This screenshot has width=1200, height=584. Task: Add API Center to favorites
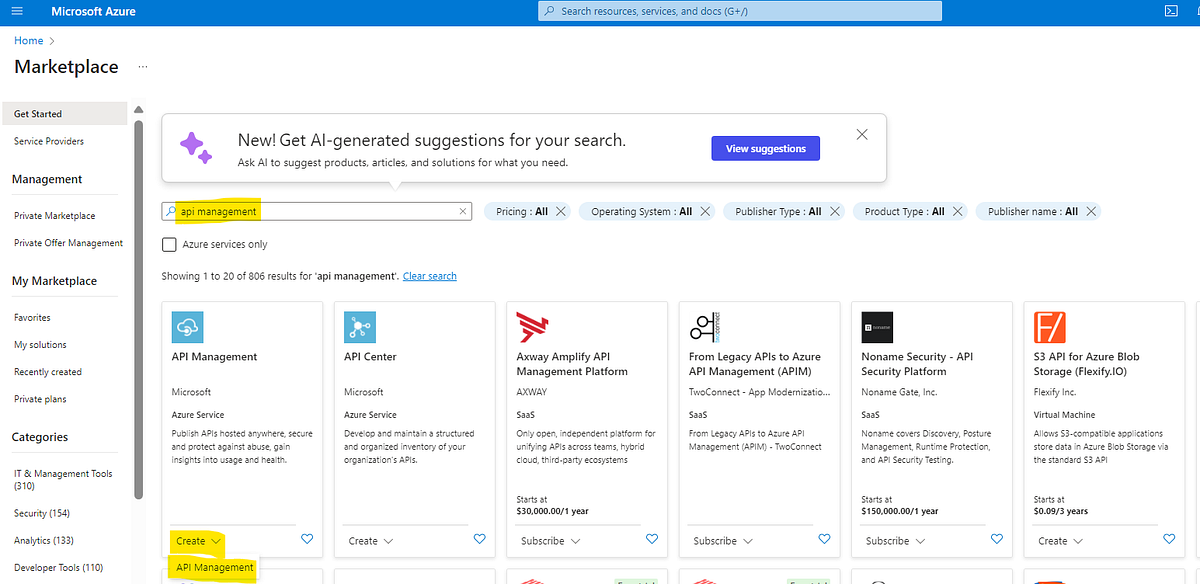click(x=479, y=540)
